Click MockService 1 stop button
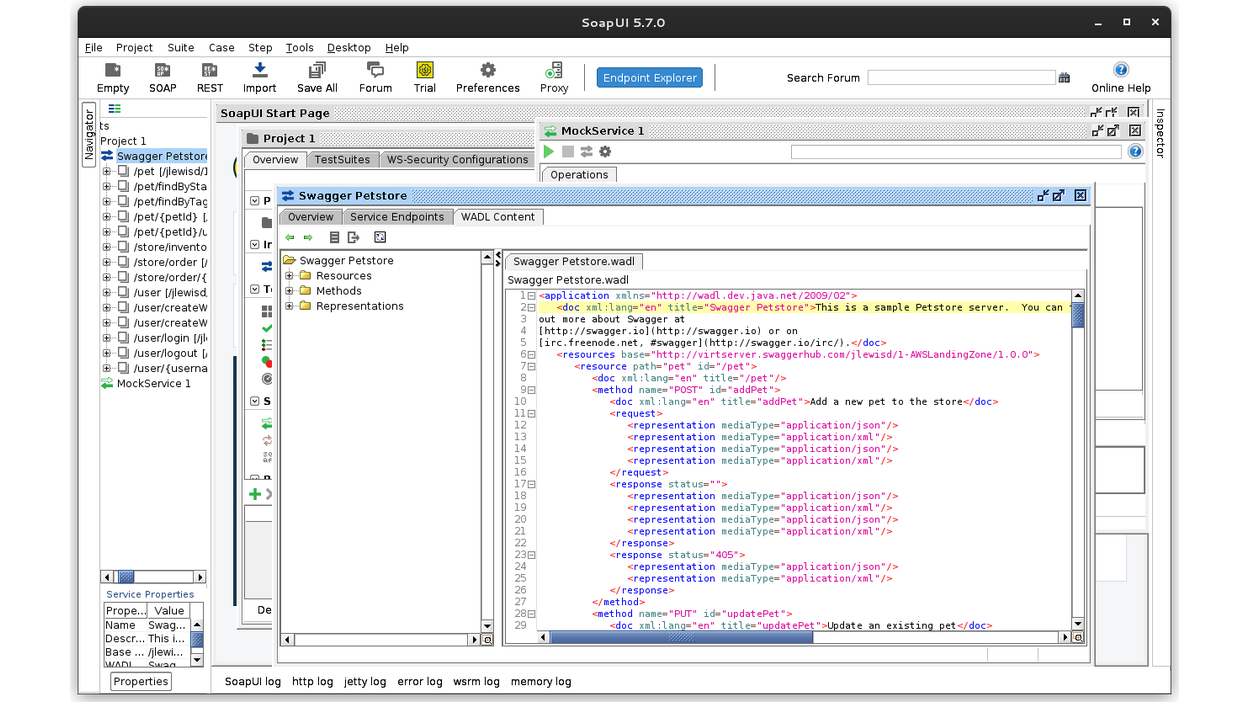This screenshot has height=702, width=1248. pos(567,152)
